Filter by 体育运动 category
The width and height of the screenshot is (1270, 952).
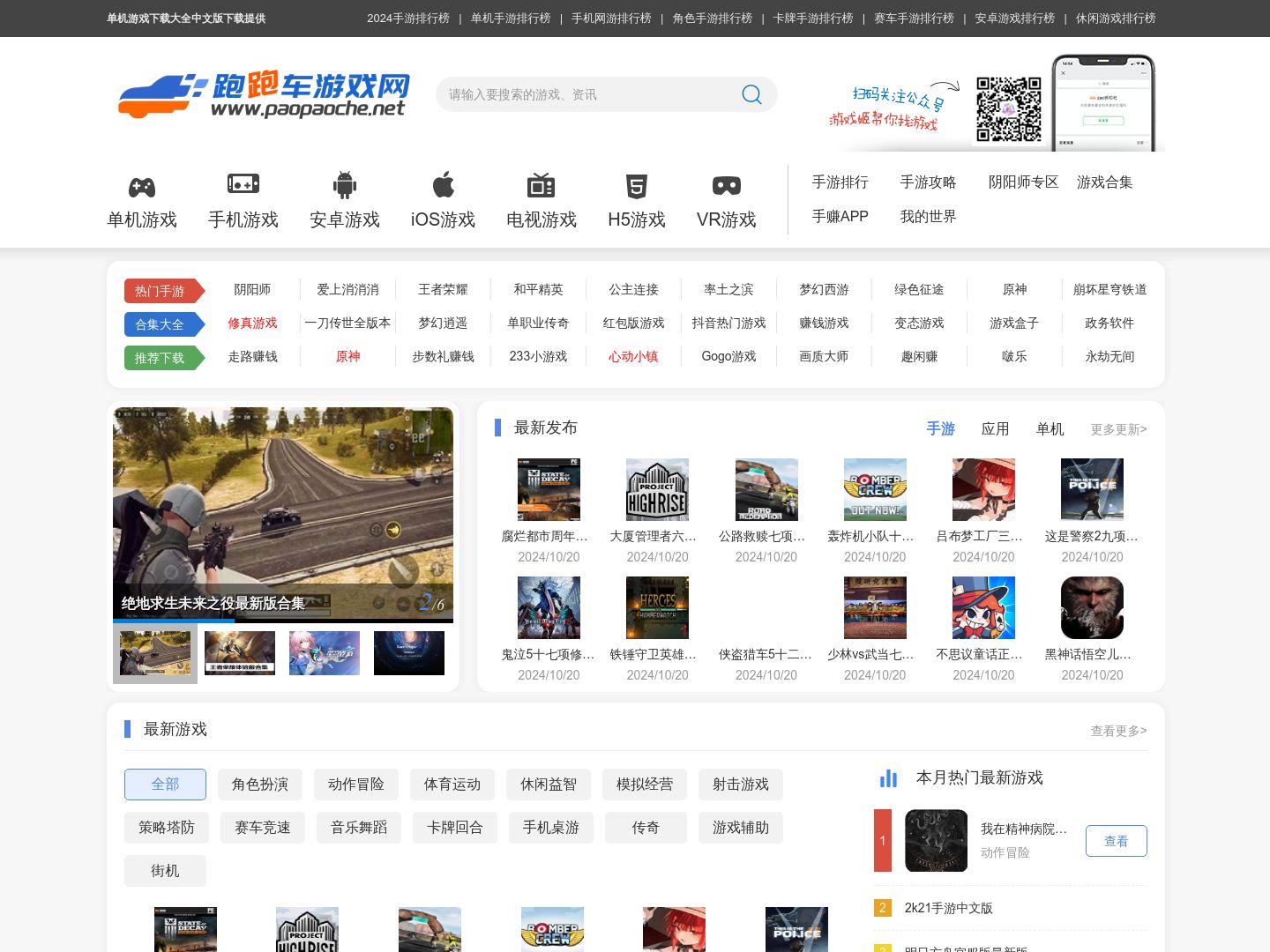tap(452, 785)
